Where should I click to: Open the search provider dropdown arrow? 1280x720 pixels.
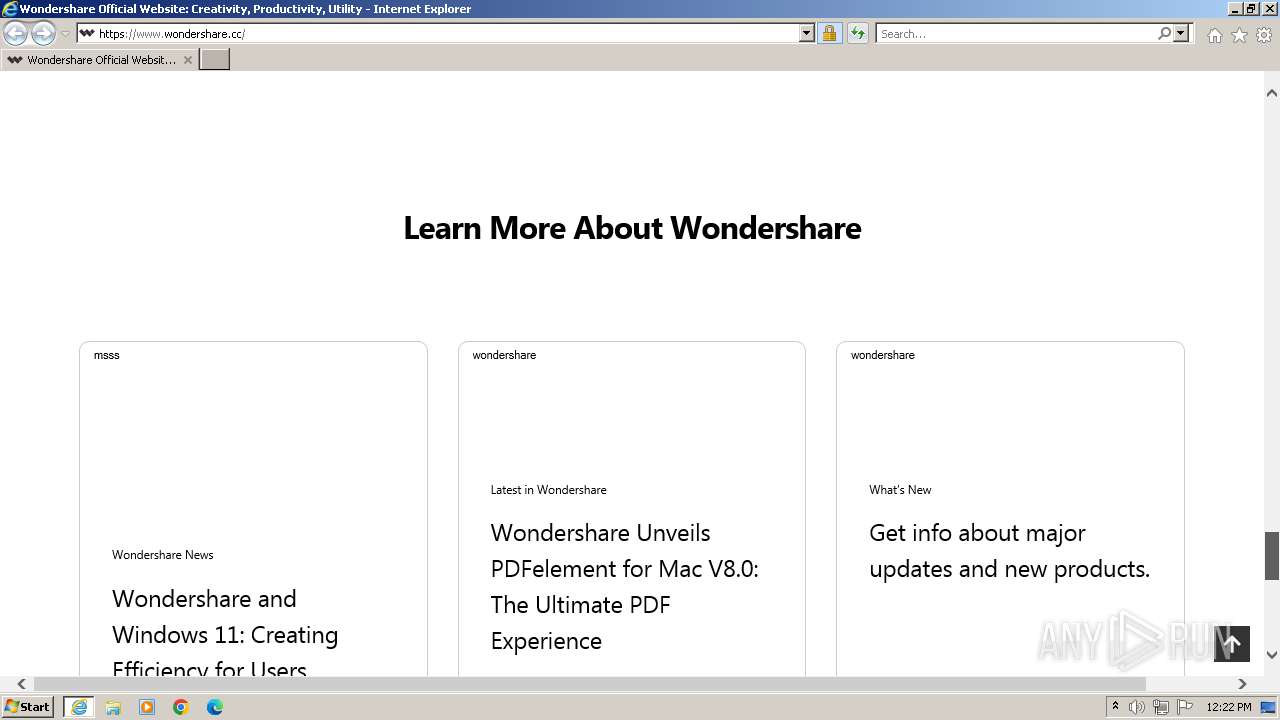(1181, 33)
